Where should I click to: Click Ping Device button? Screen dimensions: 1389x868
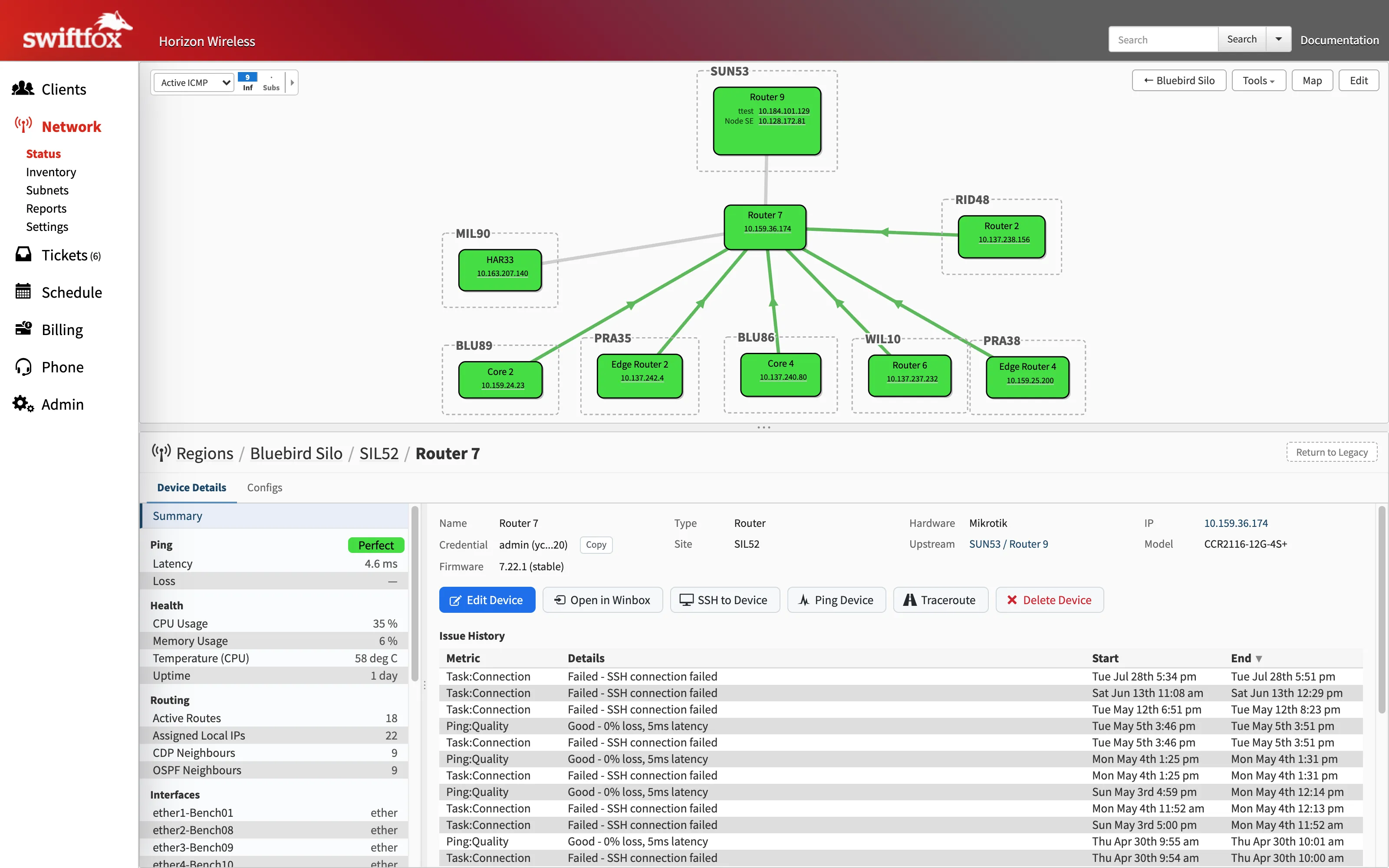click(836, 599)
